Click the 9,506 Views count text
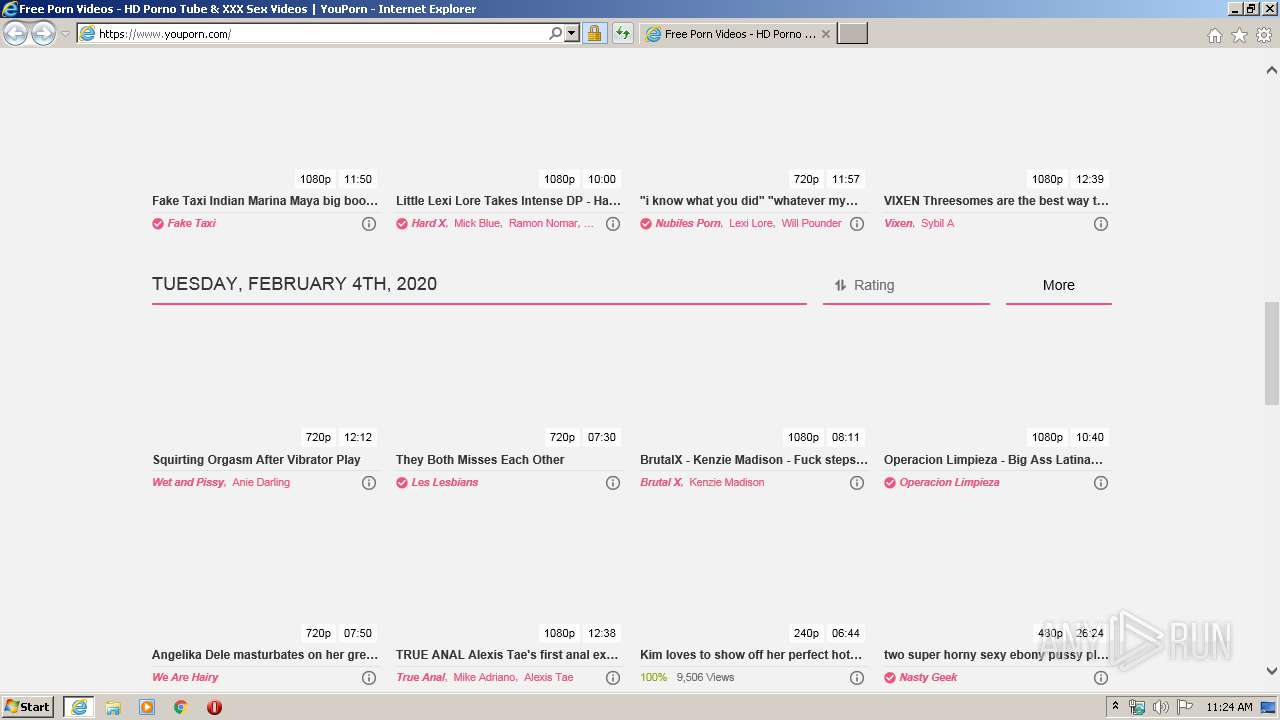This screenshot has height=720, width=1280. pos(706,677)
